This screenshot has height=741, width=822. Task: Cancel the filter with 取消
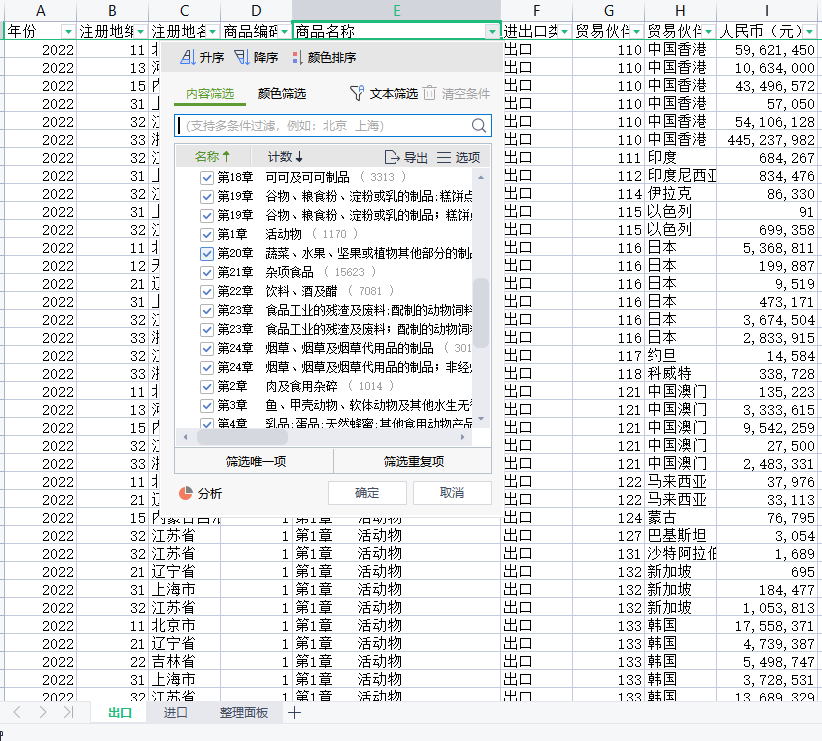pyautogui.click(x=452, y=493)
